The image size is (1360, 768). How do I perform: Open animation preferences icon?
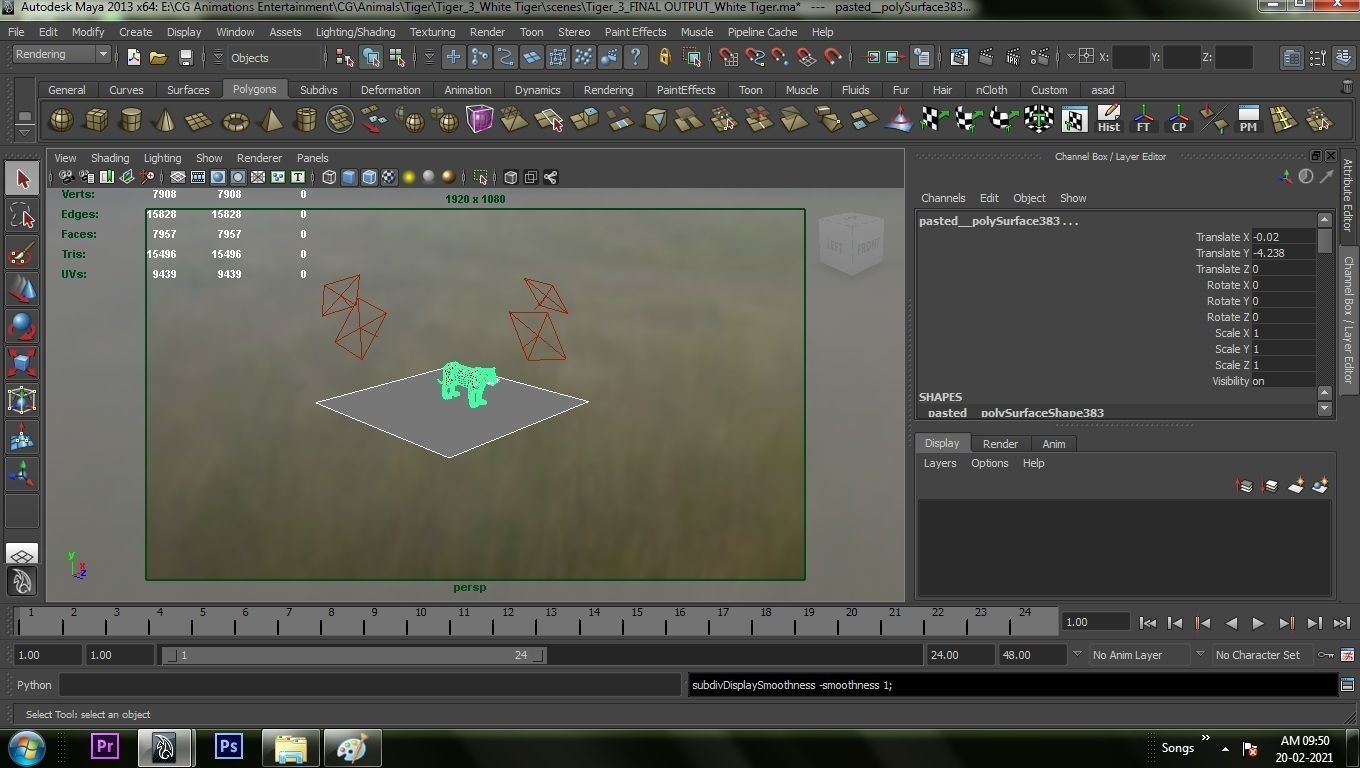click(1348, 655)
